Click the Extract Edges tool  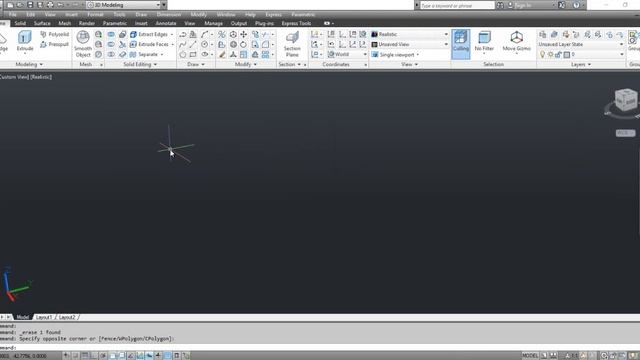coord(149,34)
